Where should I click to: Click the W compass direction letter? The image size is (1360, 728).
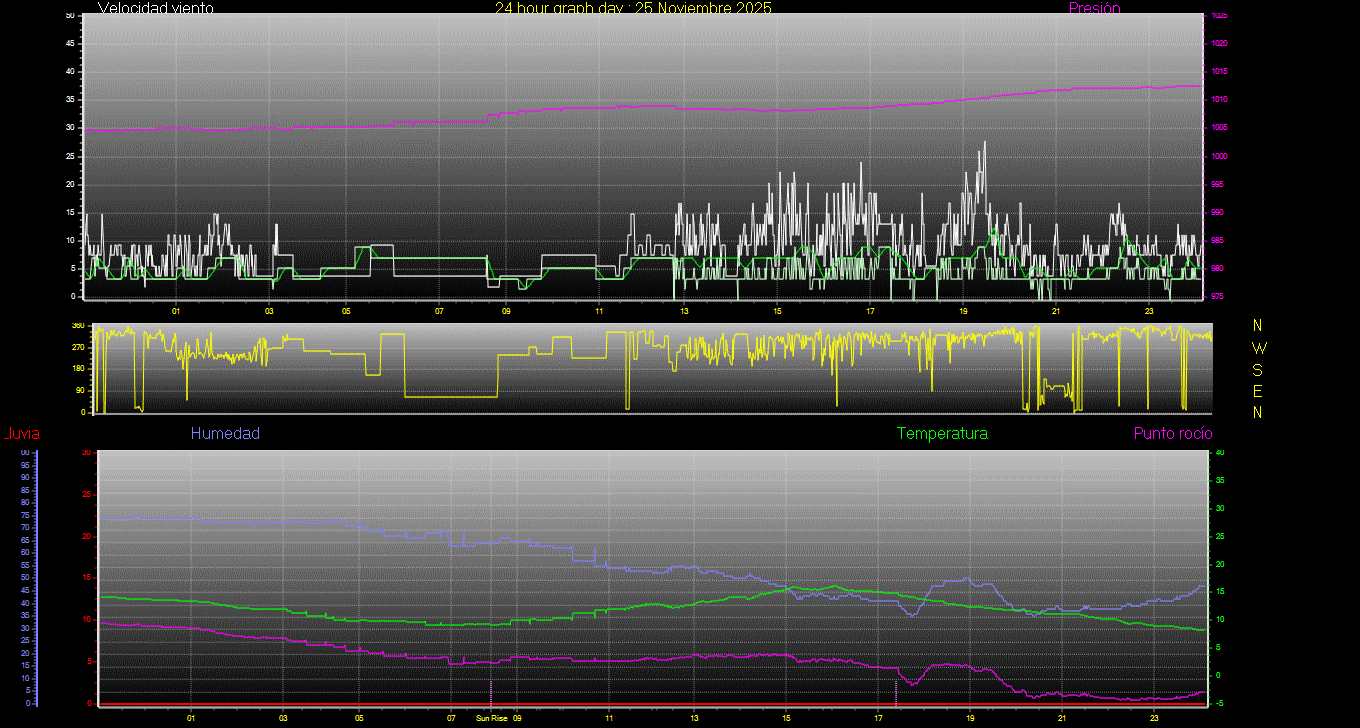(x=1258, y=348)
